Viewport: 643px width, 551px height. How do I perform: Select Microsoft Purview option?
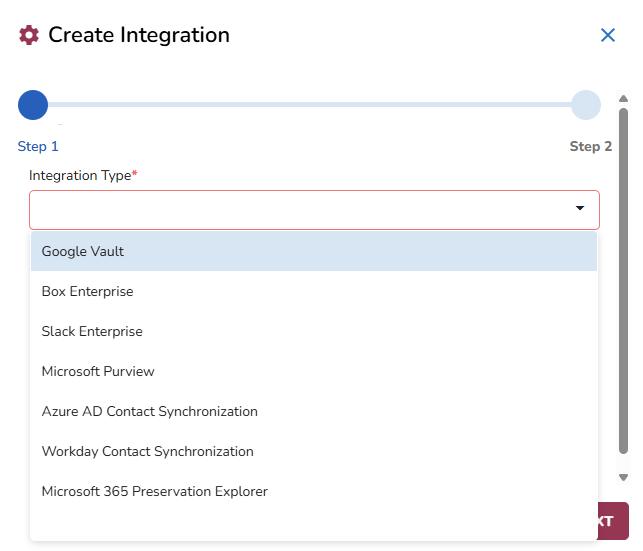[98, 372]
